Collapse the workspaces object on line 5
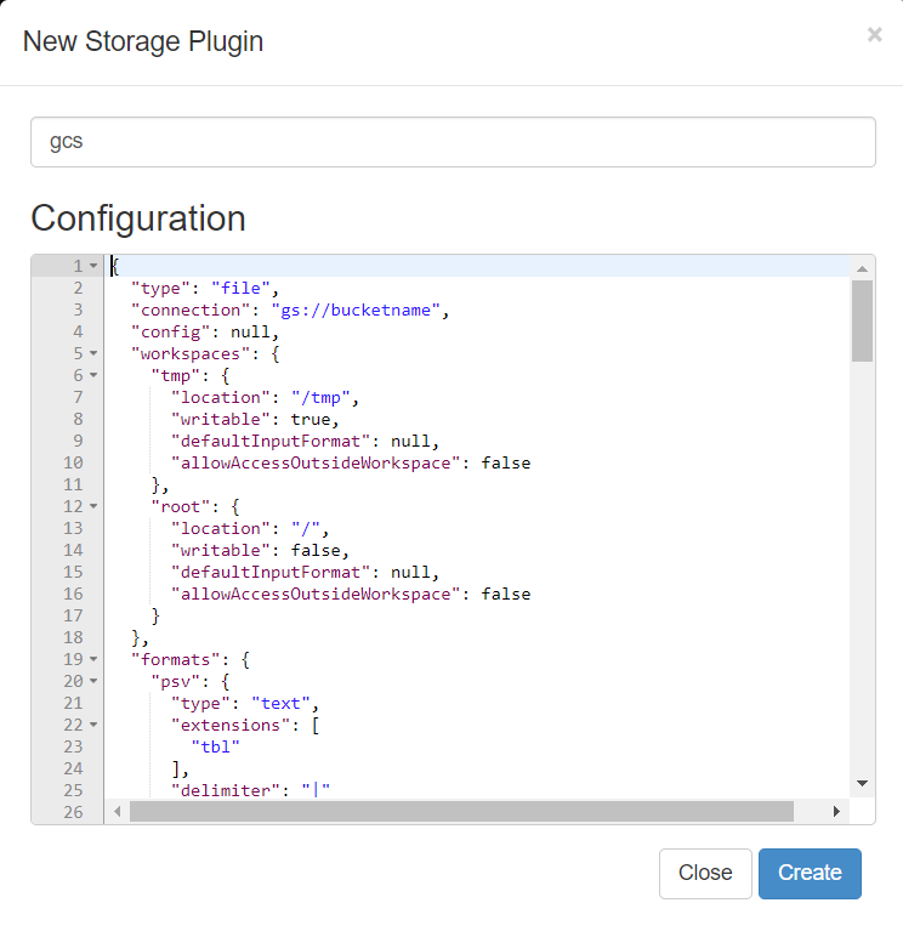This screenshot has height=938, width=904. point(91,353)
